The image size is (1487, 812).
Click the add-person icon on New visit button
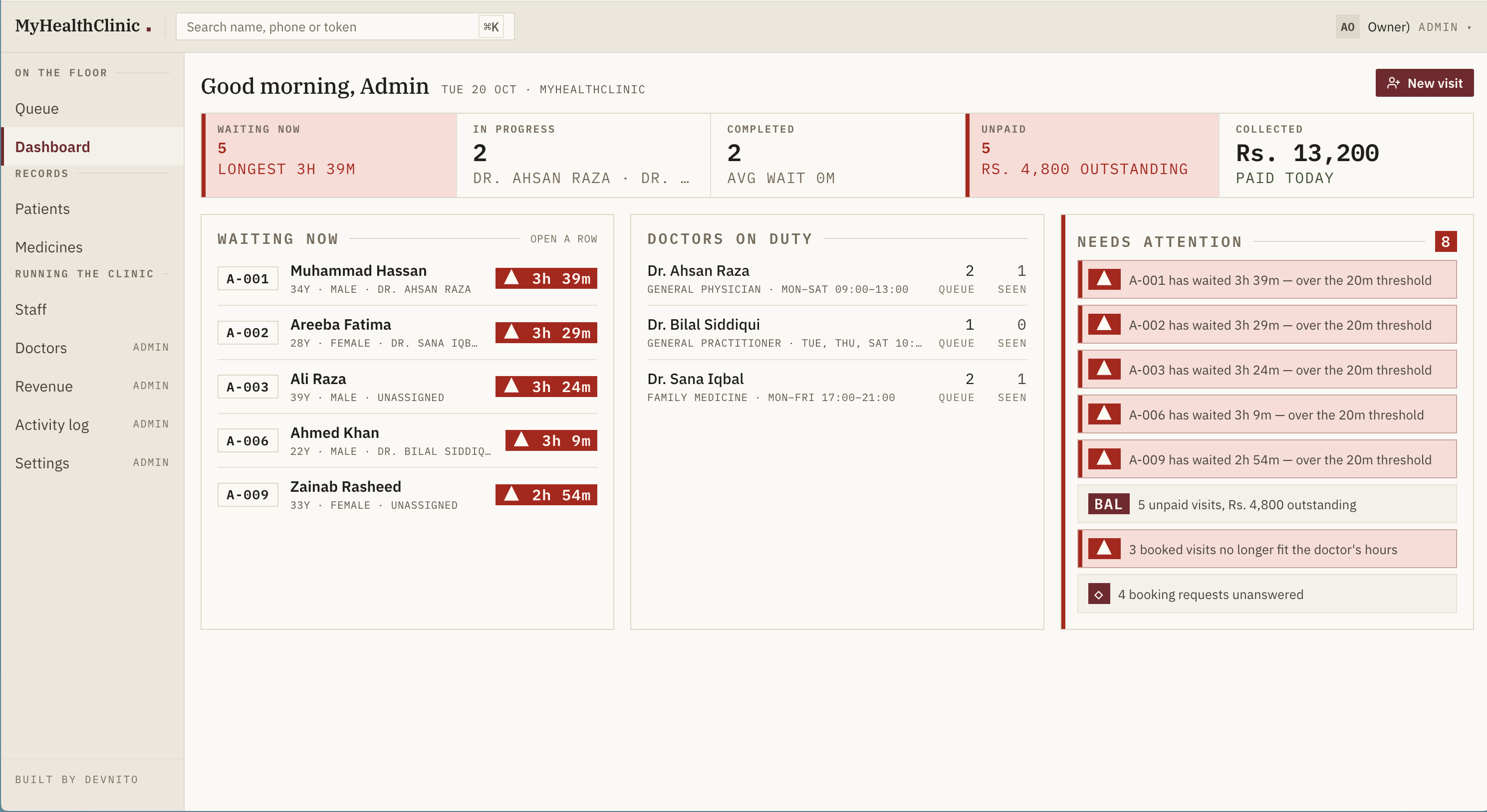click(x=1394, y=83)
